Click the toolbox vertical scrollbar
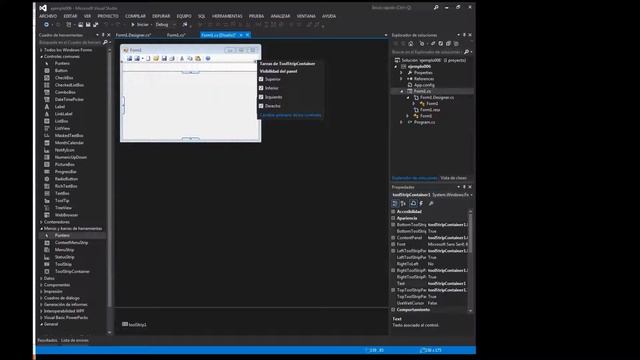The width and height of the screenshot is (640, 360). click(x=109, y=191)
